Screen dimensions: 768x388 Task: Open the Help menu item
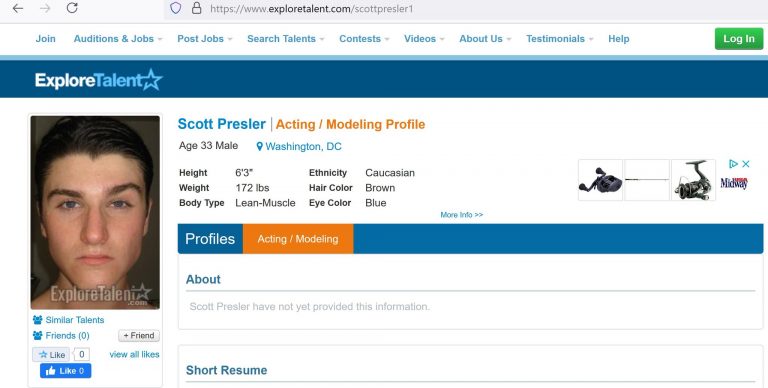tap(619, 39)
